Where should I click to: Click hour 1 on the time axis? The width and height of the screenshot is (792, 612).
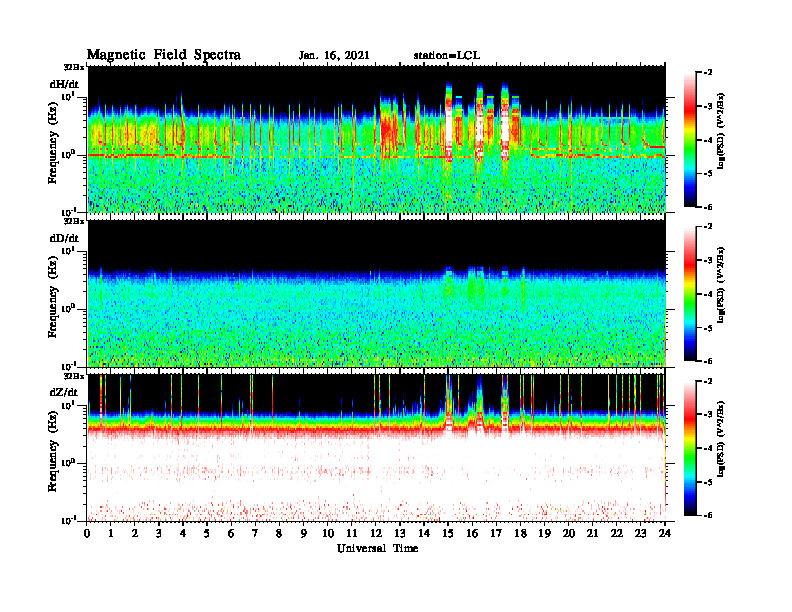click(x=111, y=534)
